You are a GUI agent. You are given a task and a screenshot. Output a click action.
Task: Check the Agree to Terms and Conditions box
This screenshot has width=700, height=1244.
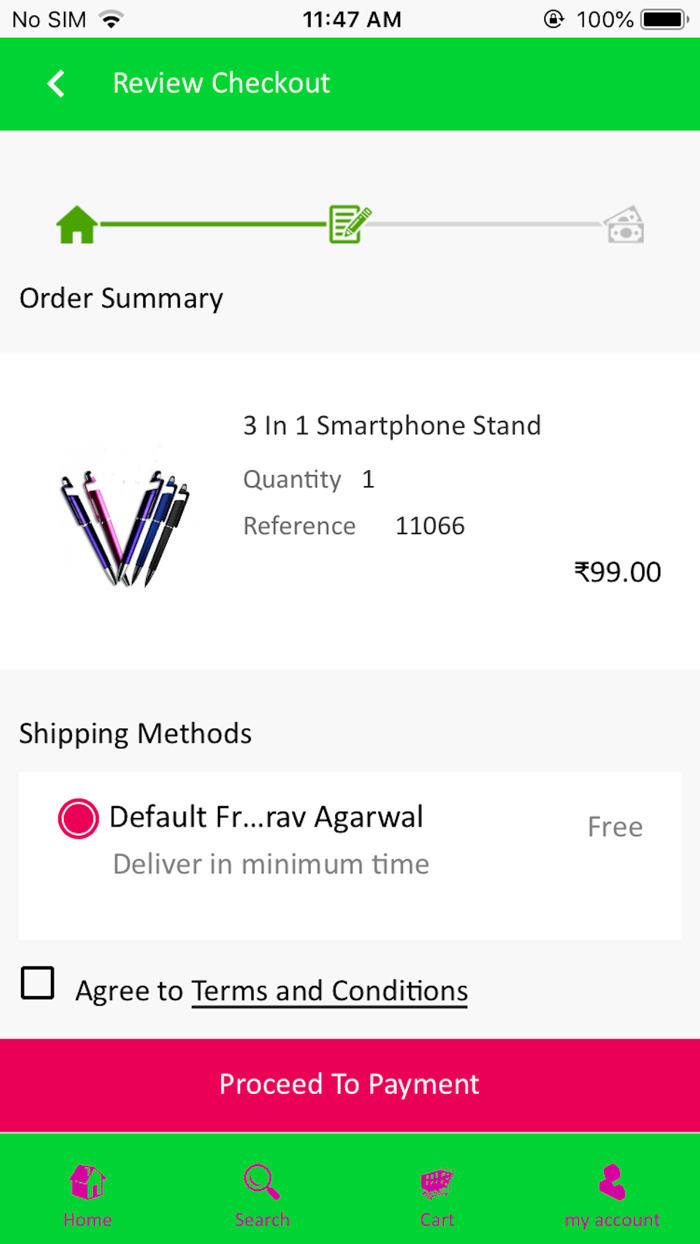37,983
